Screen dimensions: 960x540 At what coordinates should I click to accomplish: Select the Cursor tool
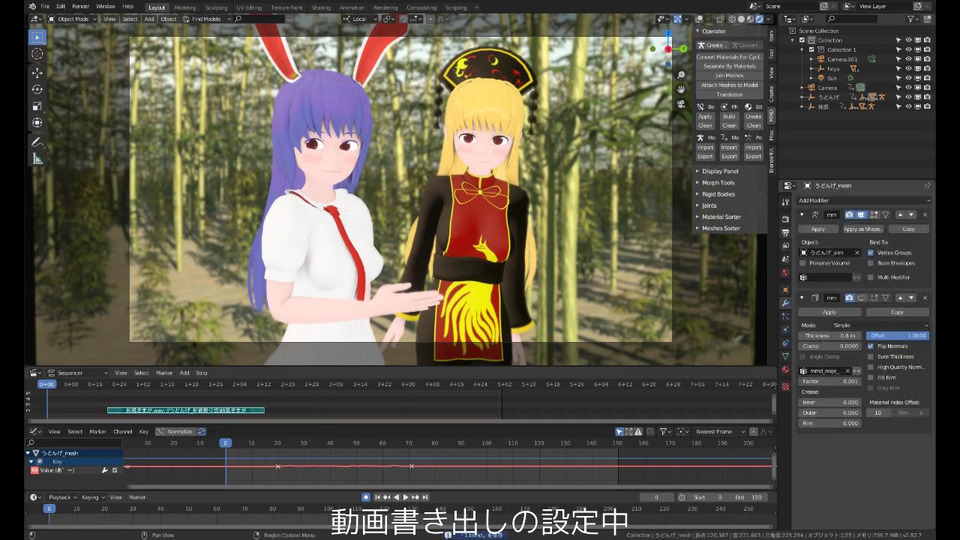[37, 54]
